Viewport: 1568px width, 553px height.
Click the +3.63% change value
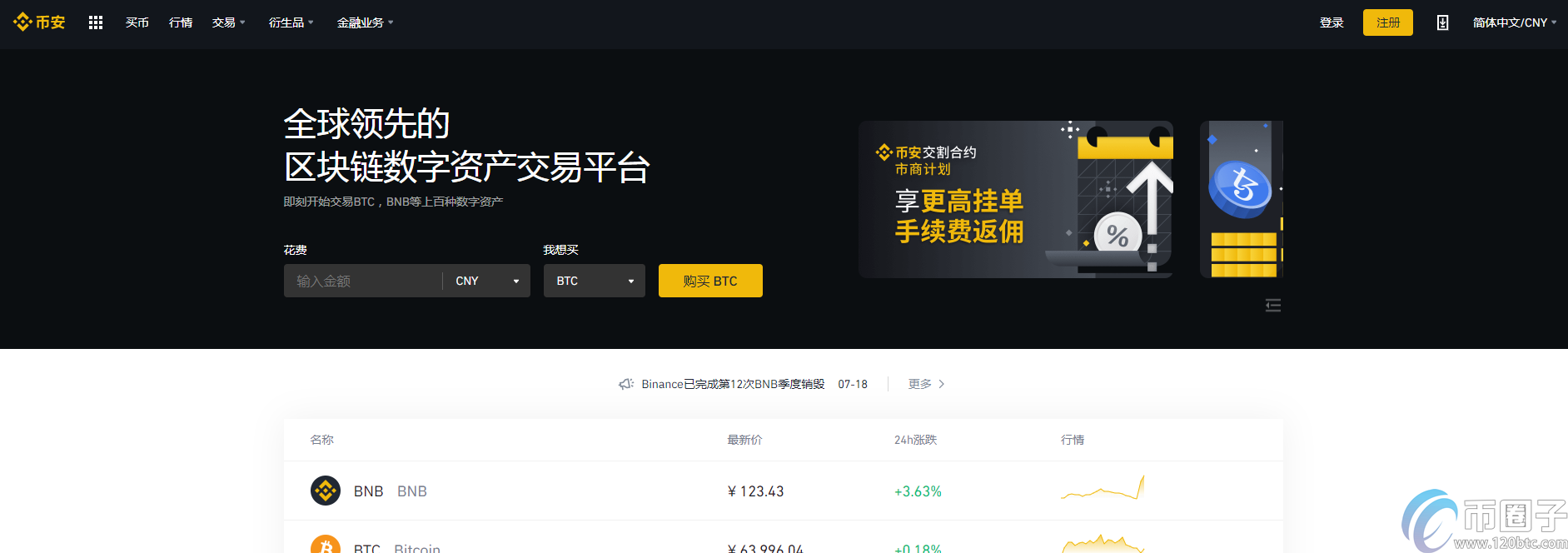[918, 491]
